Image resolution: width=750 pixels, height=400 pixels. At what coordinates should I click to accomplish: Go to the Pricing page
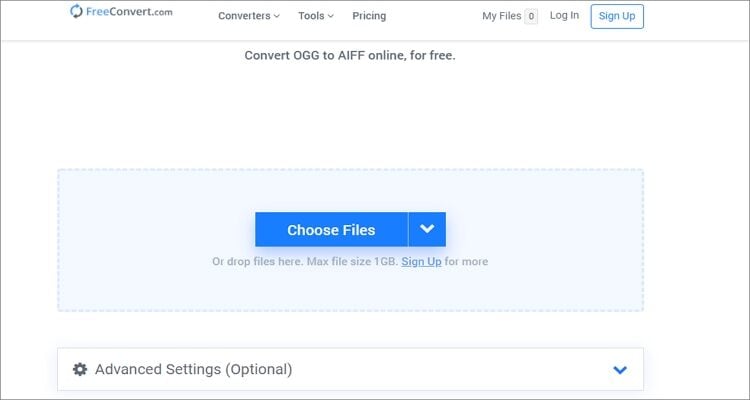tap(369, 16)
